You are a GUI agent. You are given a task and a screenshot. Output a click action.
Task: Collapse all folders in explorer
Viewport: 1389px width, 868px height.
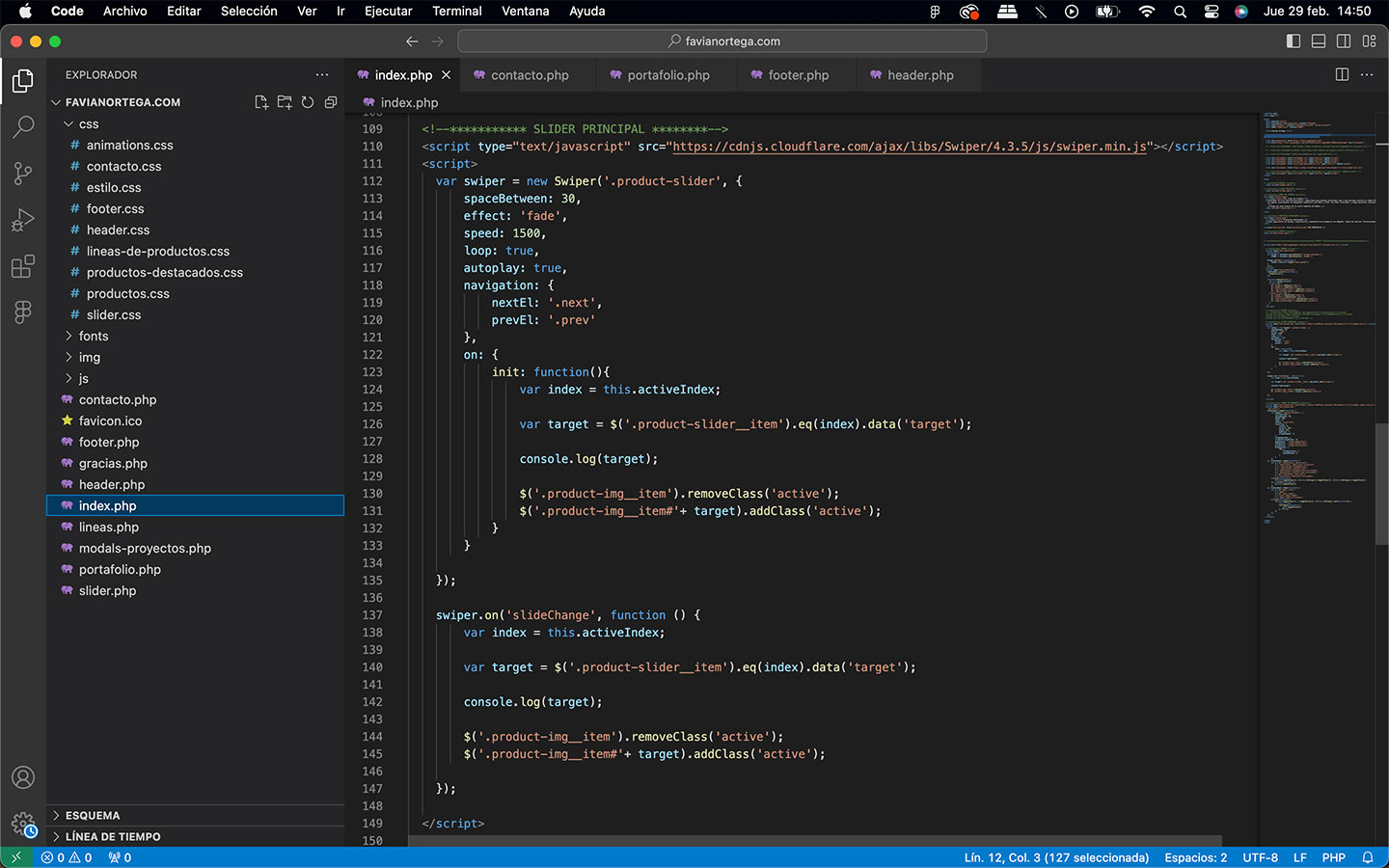point(331,102)
